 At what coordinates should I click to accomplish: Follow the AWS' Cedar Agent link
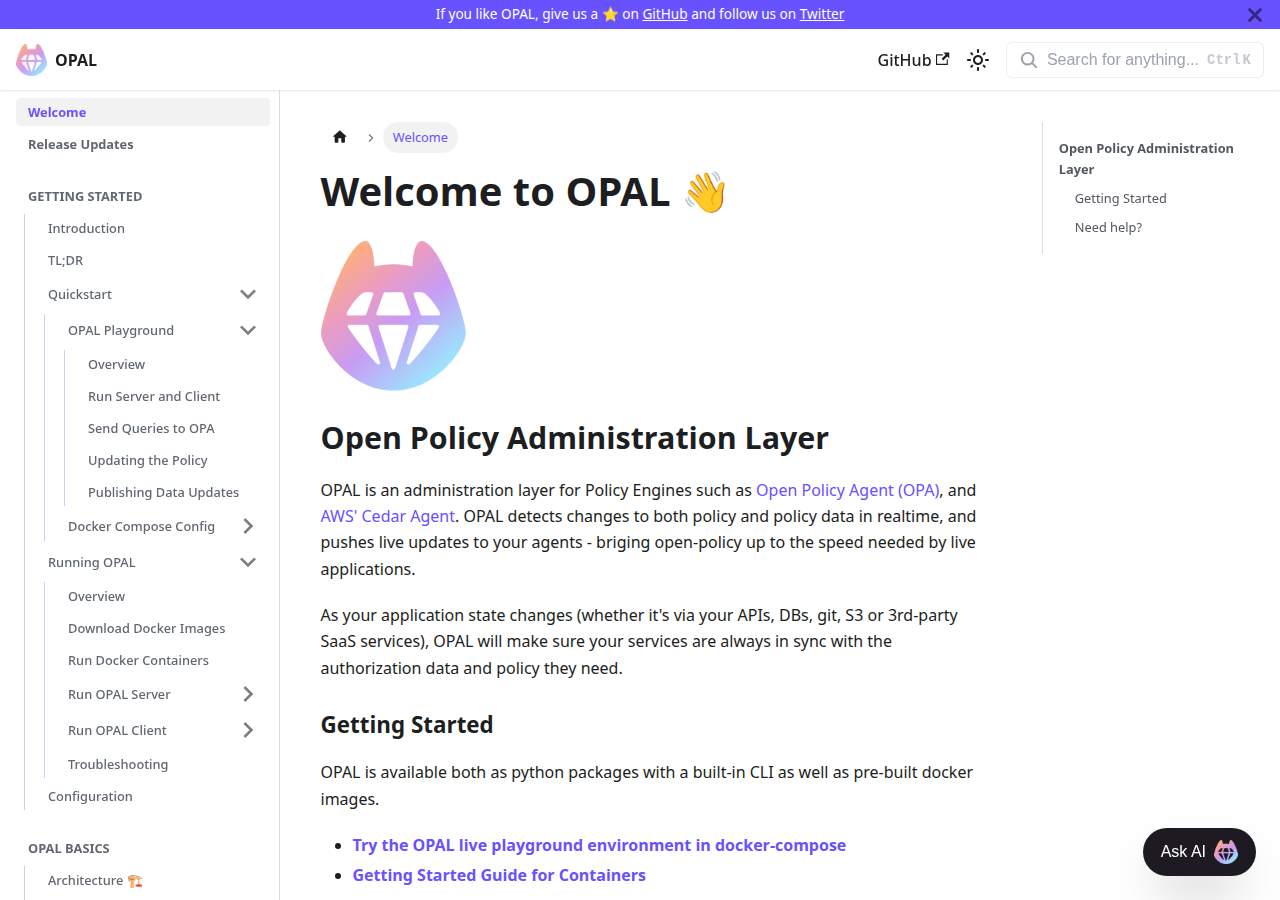(388, 516)
